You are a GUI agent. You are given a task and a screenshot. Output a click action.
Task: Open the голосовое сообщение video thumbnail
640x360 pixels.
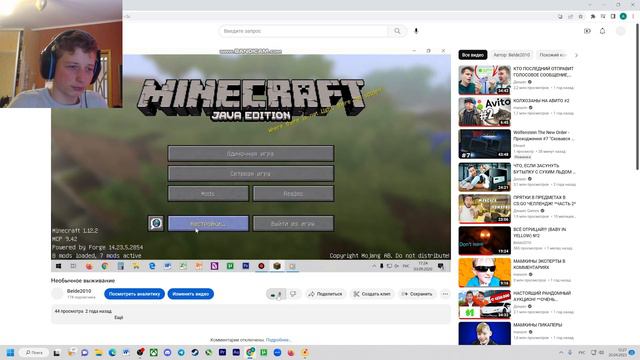(x=484, y=80)
